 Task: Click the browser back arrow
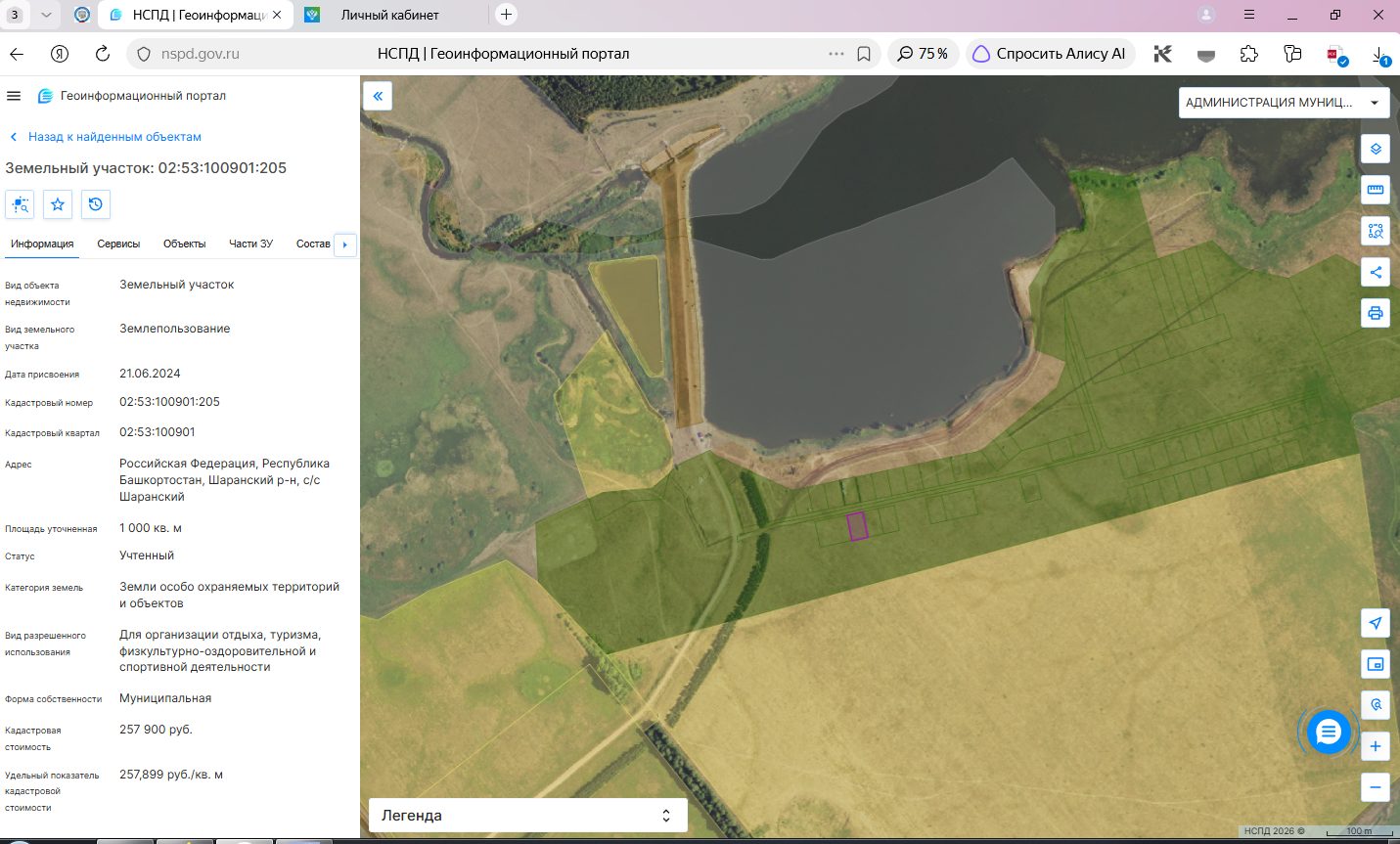pyautogui.click(x=17, y=54)
